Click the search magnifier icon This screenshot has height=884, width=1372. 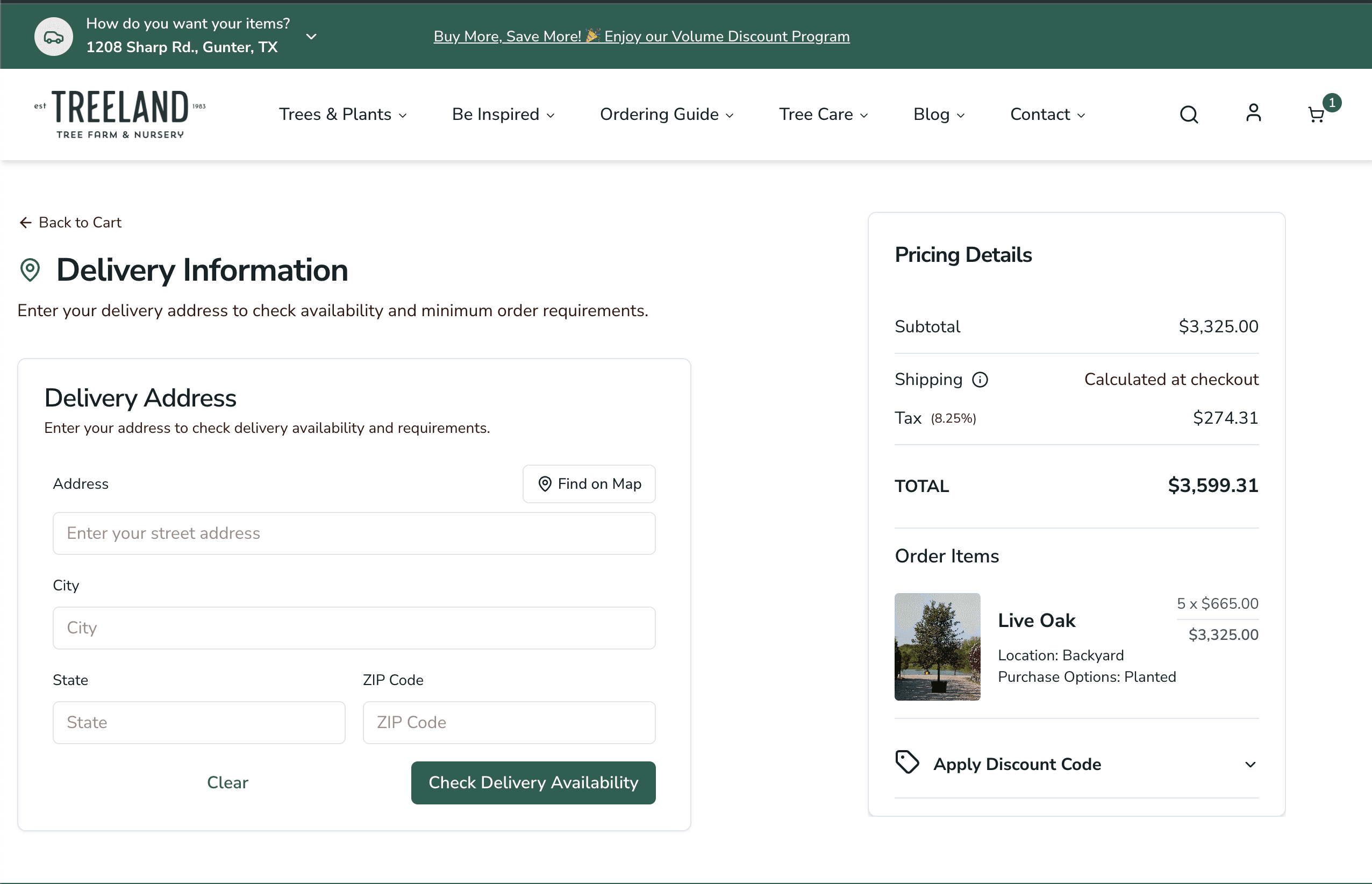point(1188,114)
